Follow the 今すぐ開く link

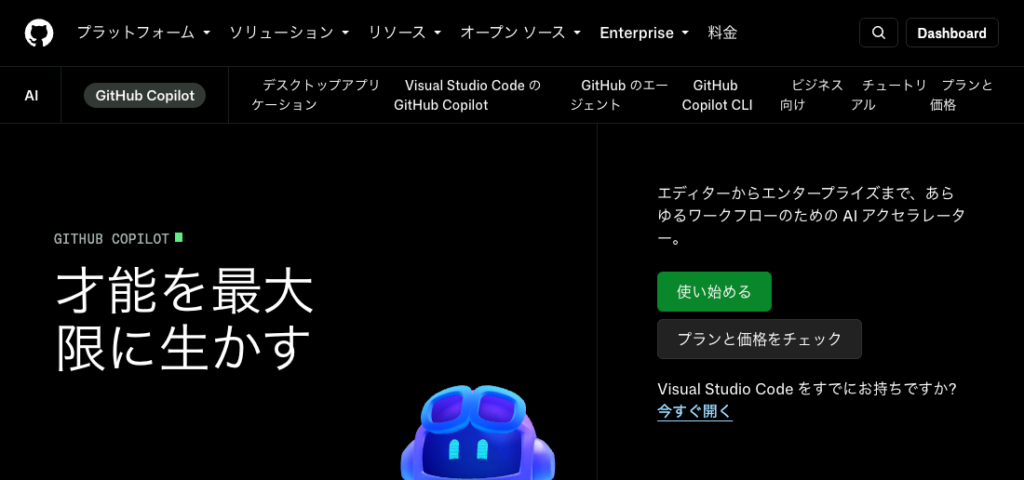(x=695, y=411)
